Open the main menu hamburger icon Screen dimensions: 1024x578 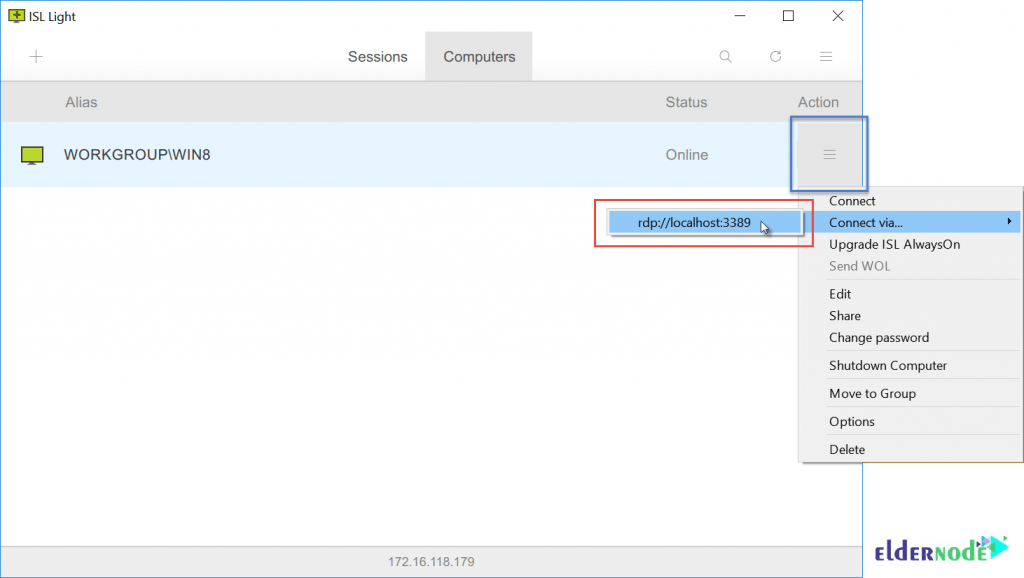tap(826, 56)
